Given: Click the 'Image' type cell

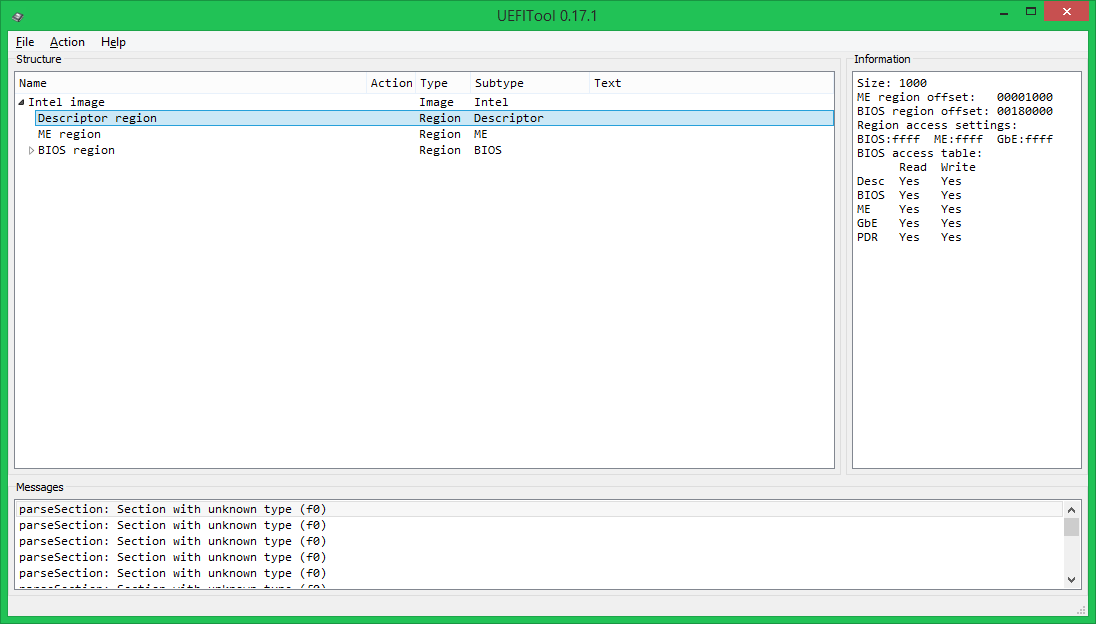Looking at the screenshot, I should click(x=436, y=102).
